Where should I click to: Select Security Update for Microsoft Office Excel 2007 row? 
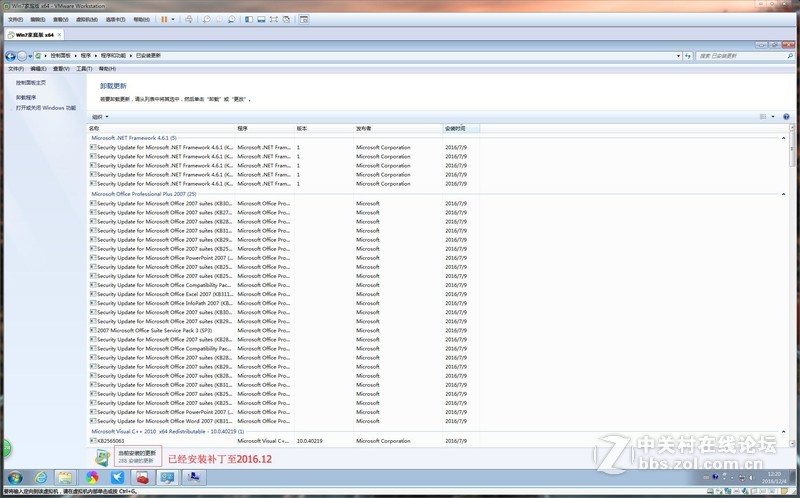(284, 294)
